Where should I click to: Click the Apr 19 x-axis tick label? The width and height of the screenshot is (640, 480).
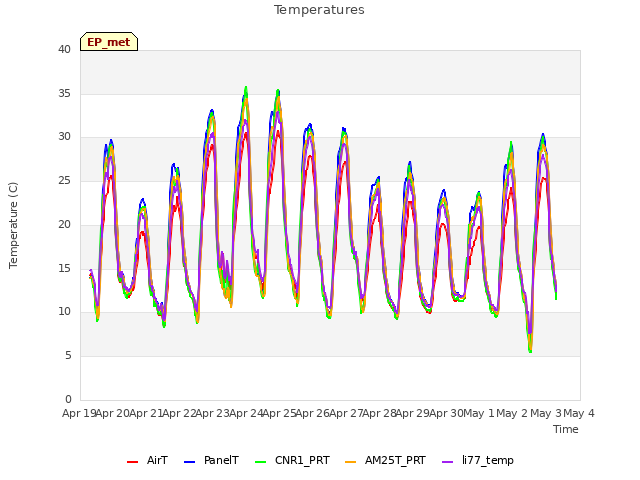pos(79,413)
